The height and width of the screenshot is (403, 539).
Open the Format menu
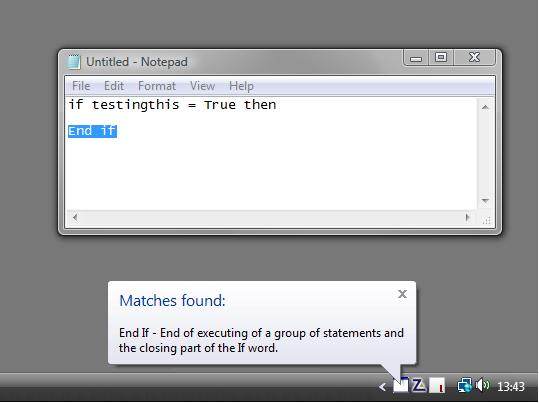pyautogui.click(x=157, y=86)
